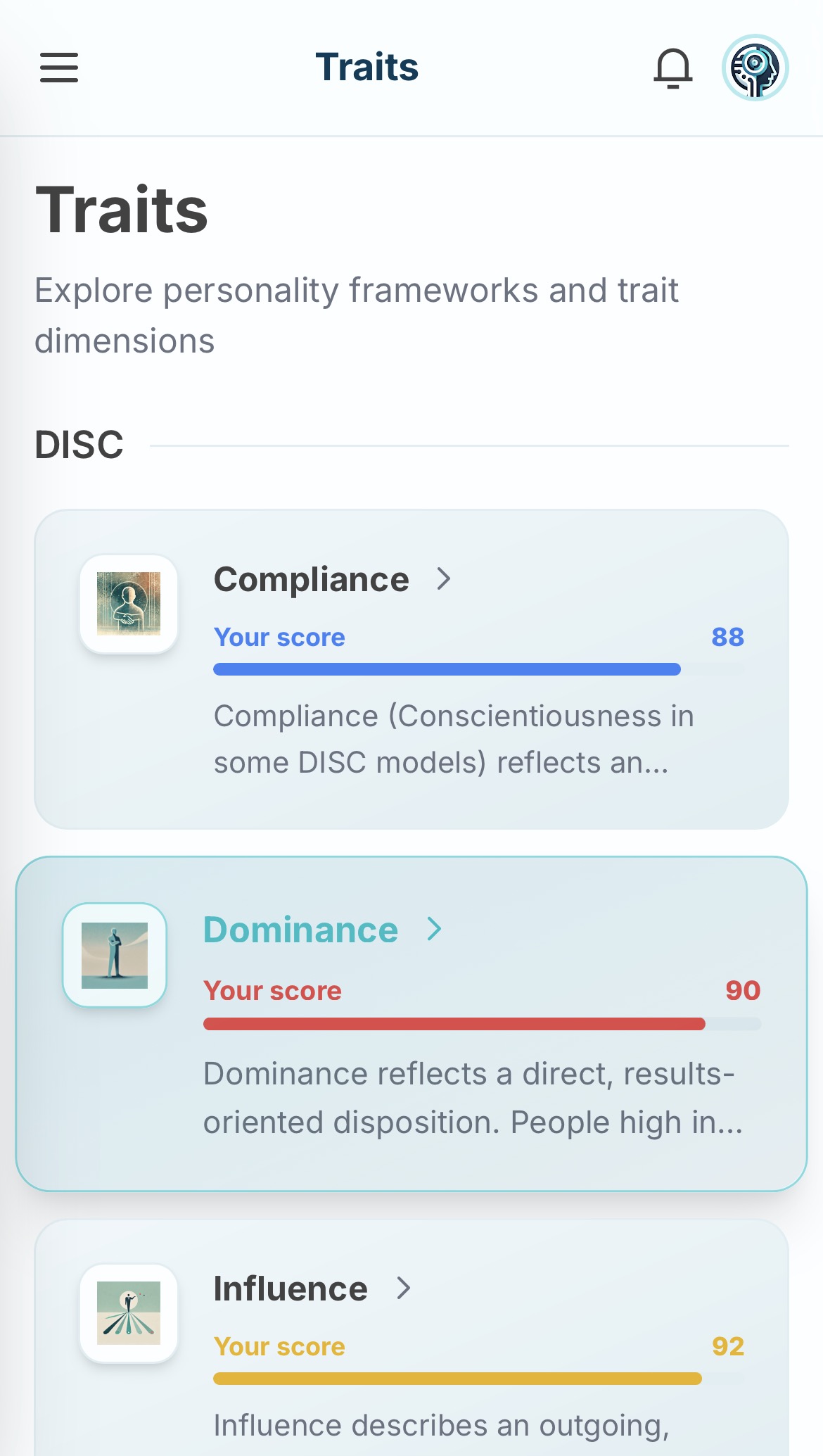The image size is (823, 1456).
Task: Select the Compliance trait icon
Action: pos(129,606)
